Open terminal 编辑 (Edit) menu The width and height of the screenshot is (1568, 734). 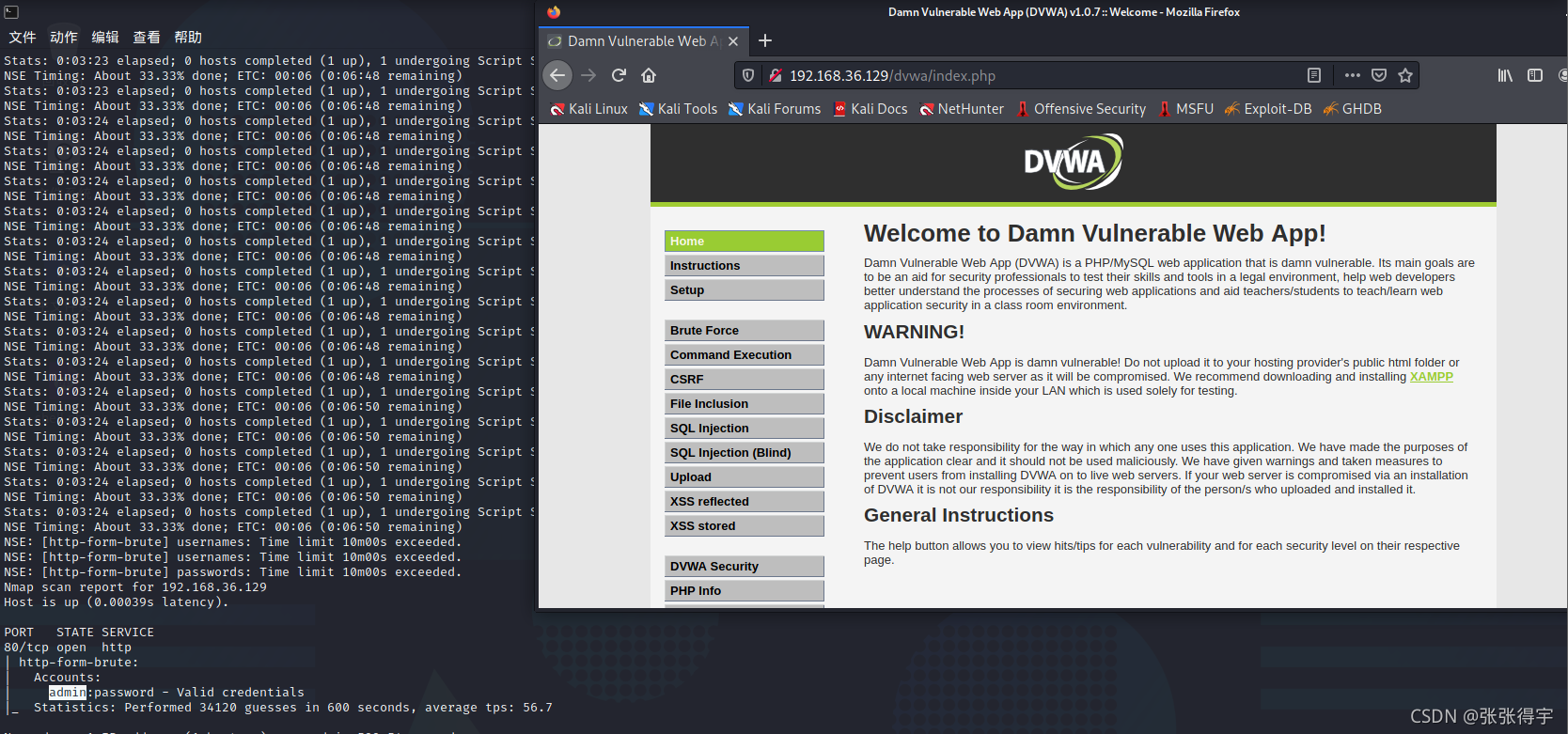click(x=105, y=38)
